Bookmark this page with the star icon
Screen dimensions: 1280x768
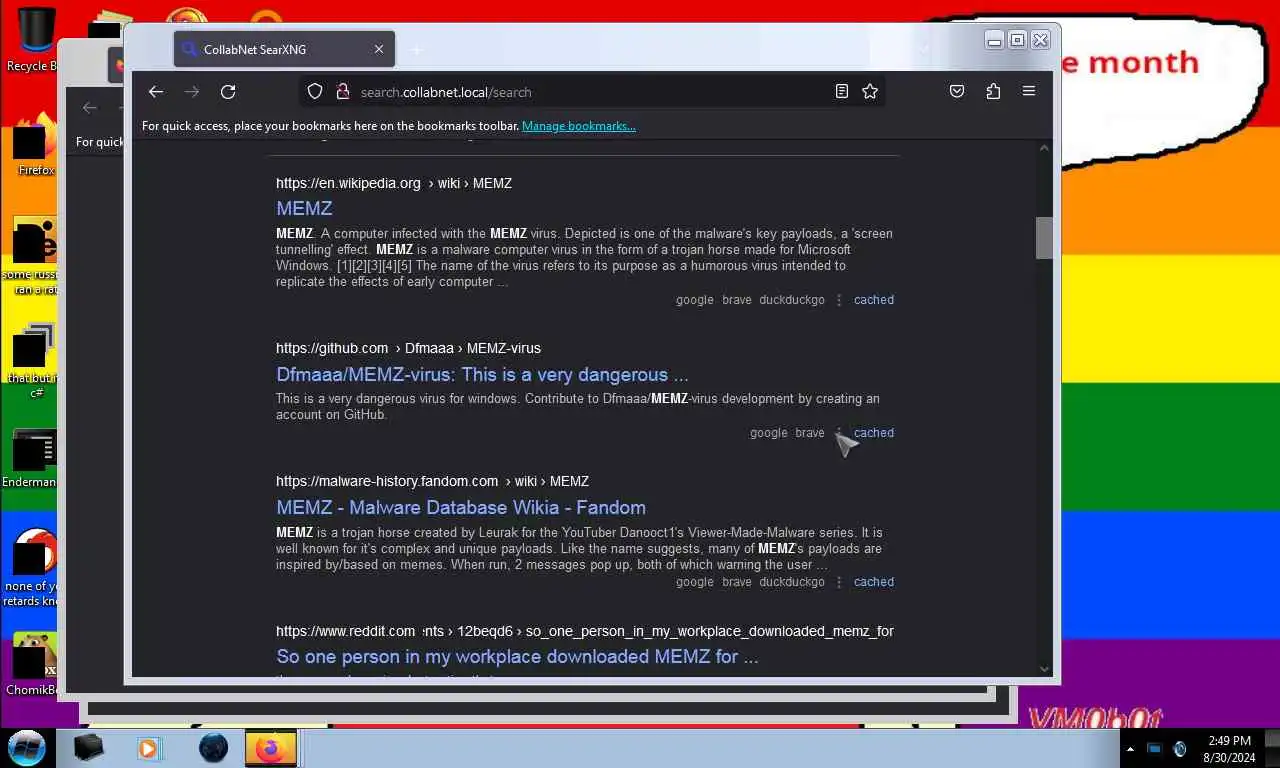(x=870, y=92)
